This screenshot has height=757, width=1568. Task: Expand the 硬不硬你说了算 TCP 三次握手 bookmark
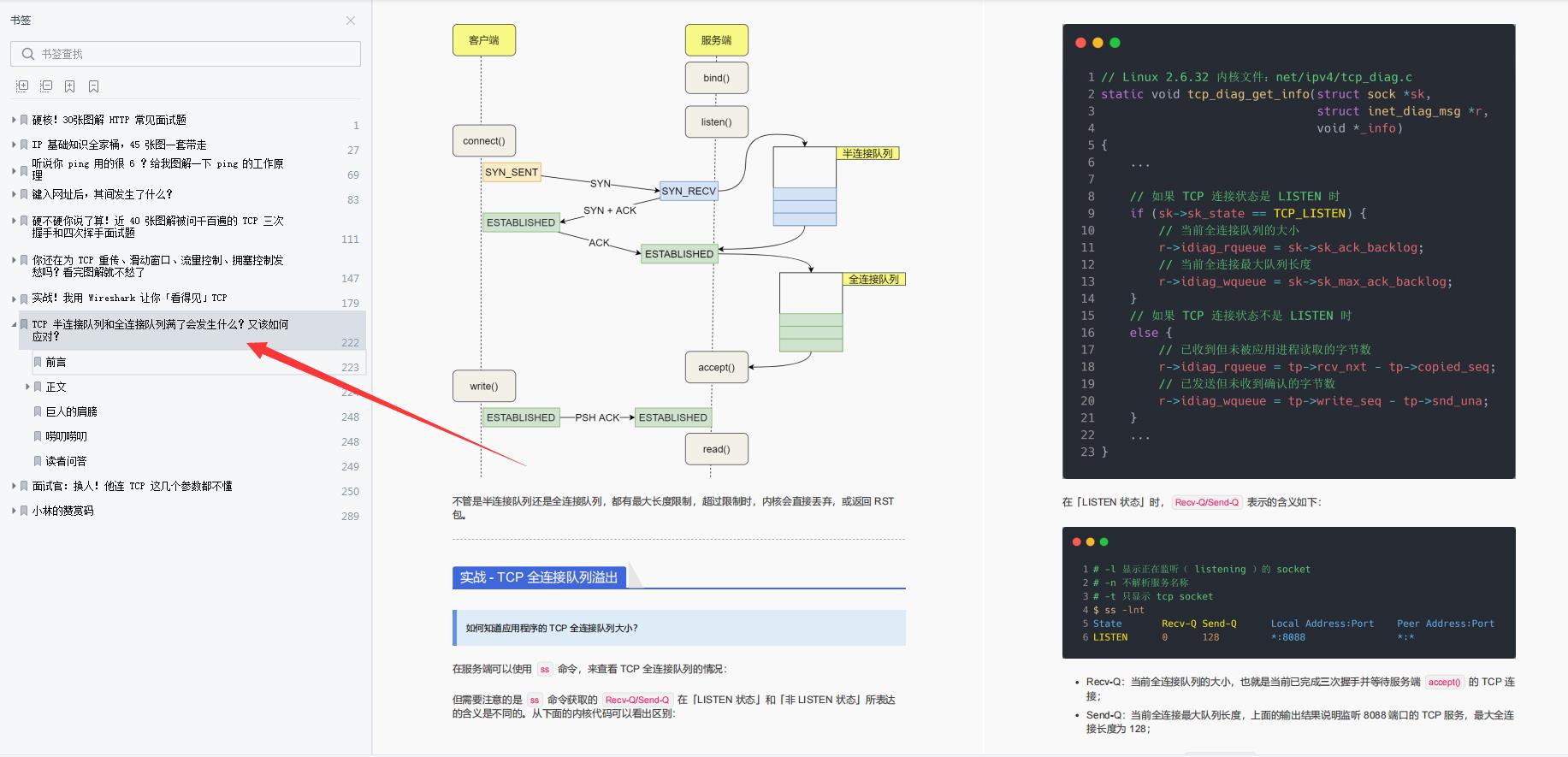pos(14,221)
